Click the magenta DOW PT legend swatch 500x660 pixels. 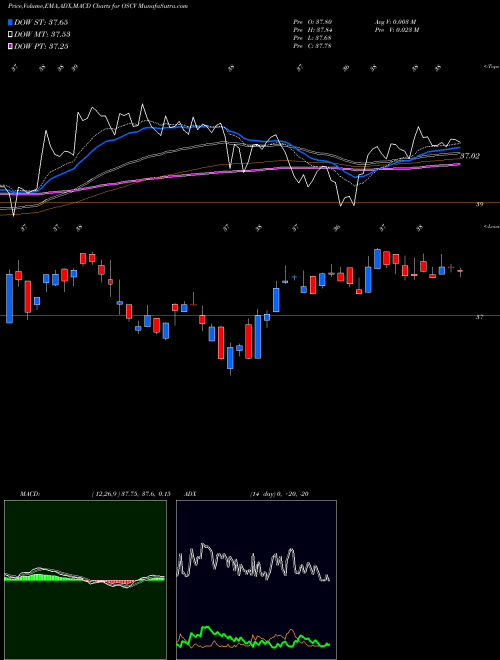[x=10, y=46]
